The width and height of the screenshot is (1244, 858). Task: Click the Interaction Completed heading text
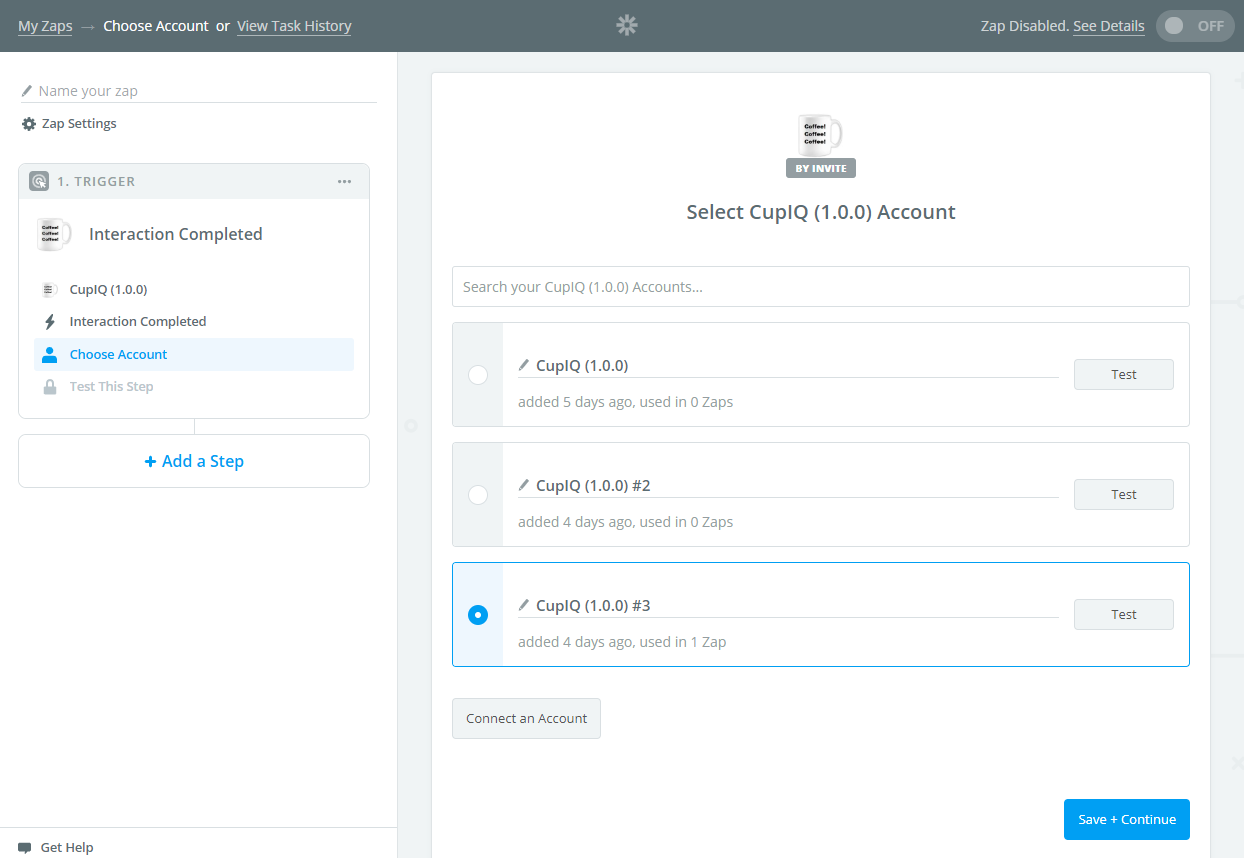176,234
